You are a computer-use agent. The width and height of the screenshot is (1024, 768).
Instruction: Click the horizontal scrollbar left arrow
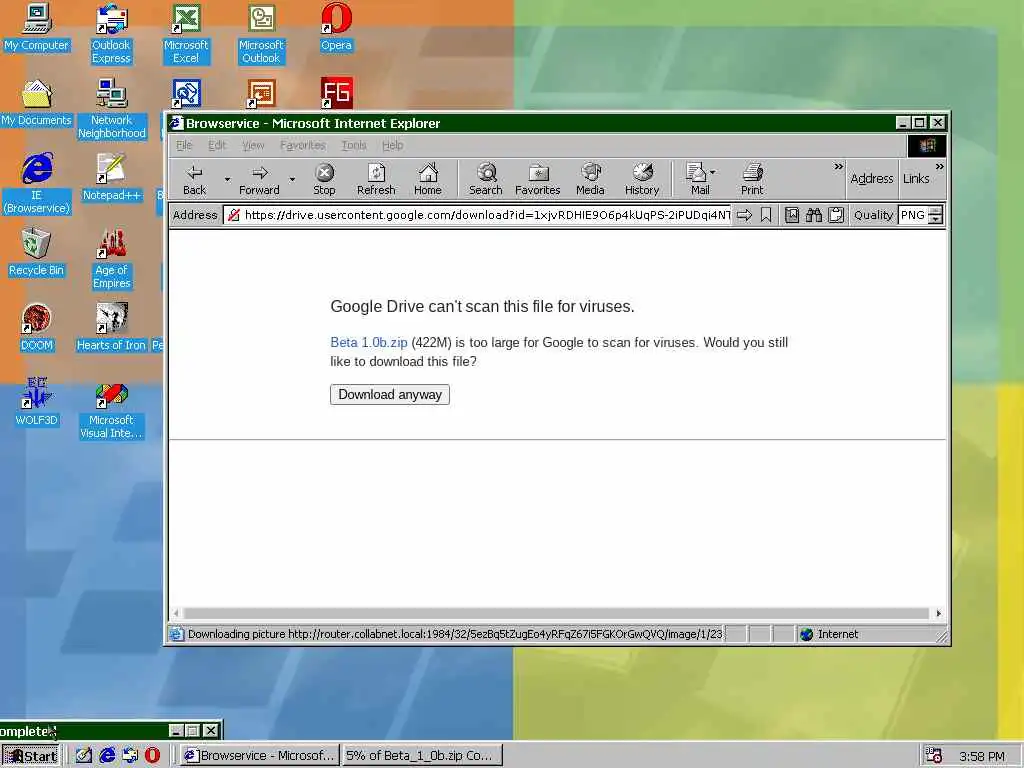(176, 613)
